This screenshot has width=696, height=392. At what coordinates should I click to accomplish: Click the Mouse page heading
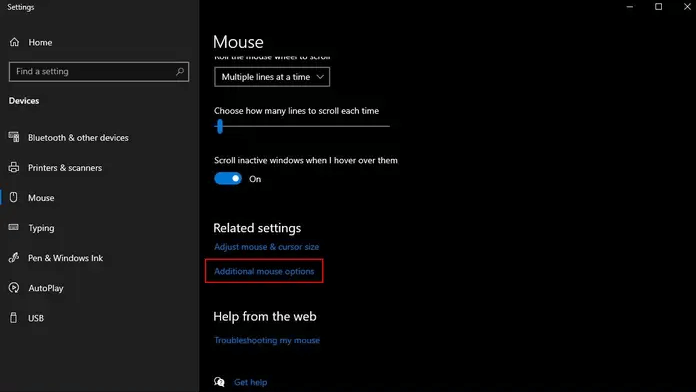(x=238, y=42)
